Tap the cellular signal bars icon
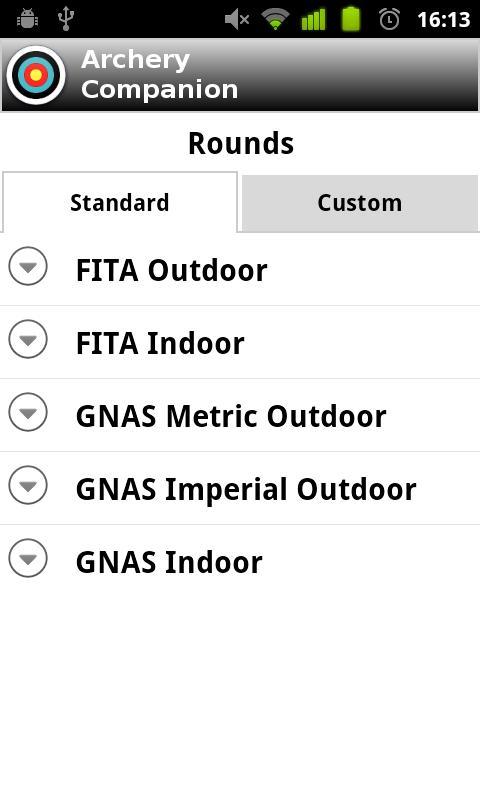 [313, 19]
